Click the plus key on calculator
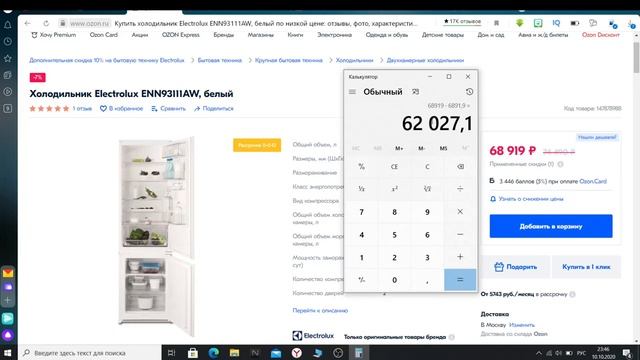The width and height of the screenshot is (640, 360). click(x=460, y=257)
